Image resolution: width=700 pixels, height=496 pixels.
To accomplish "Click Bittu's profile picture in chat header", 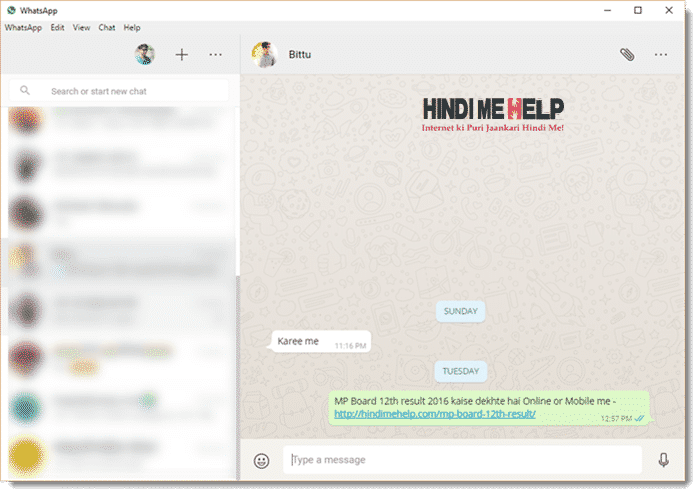I will point(266,55).
